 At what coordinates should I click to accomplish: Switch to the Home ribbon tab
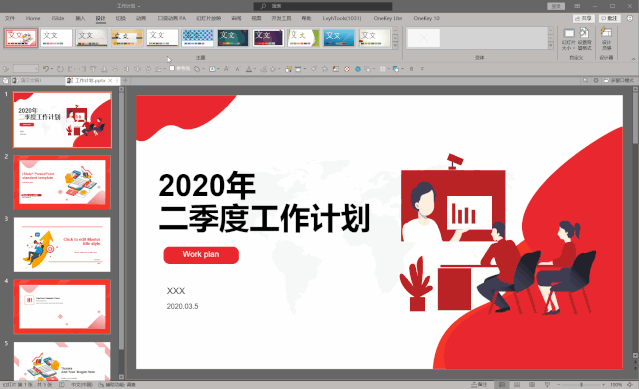[33, 18]
